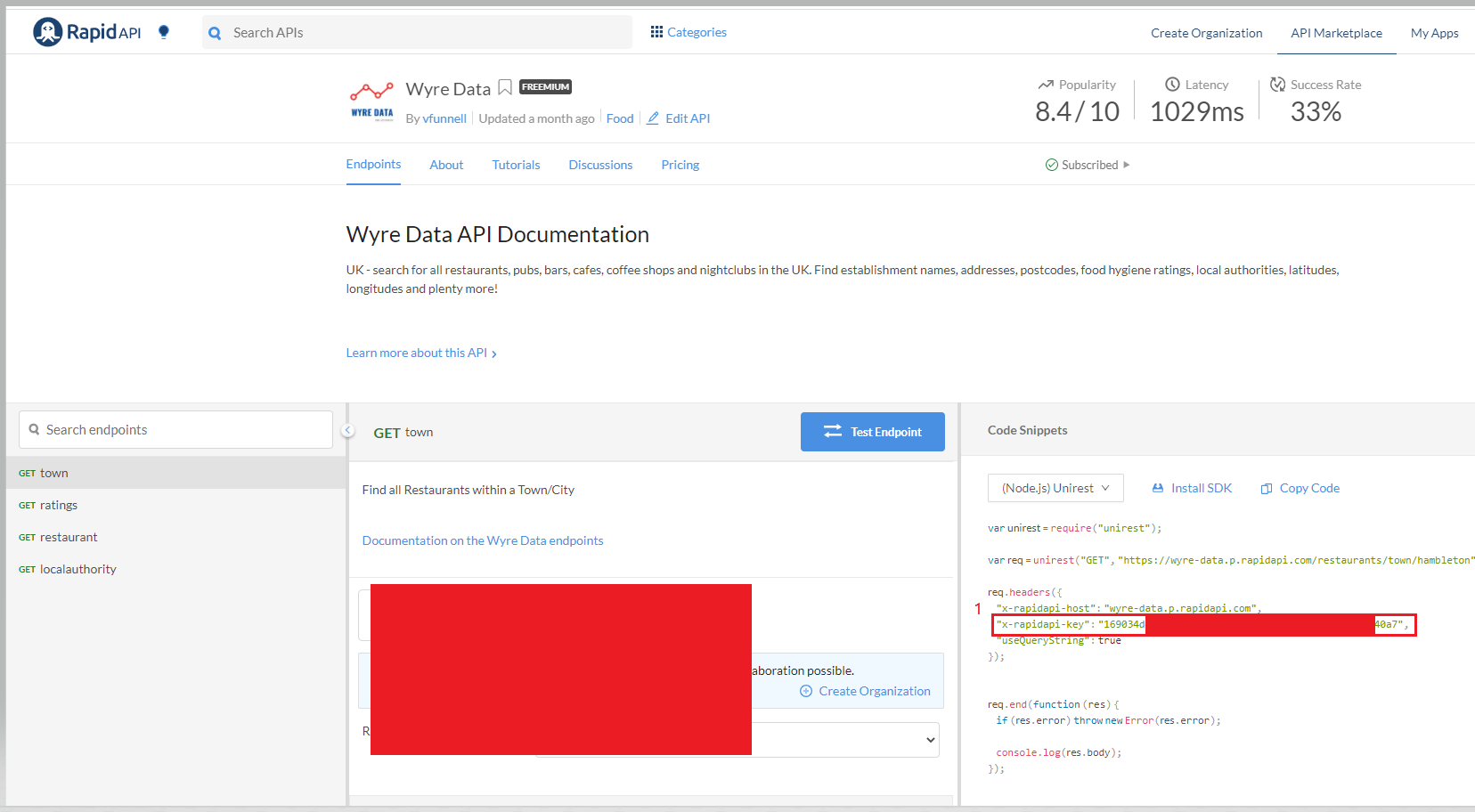Click the Updated a month ago text

point(536,118)
